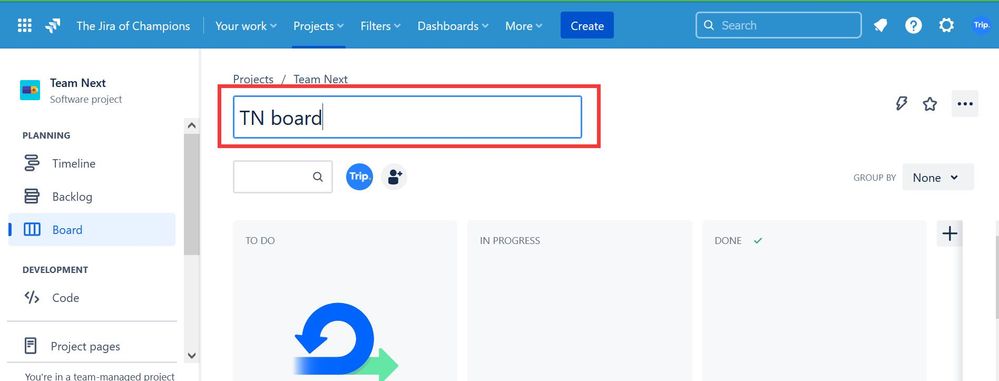Click the Team Next project title
Image resolution: width=999 pixels, height=381 pixels.
point(78,83)
